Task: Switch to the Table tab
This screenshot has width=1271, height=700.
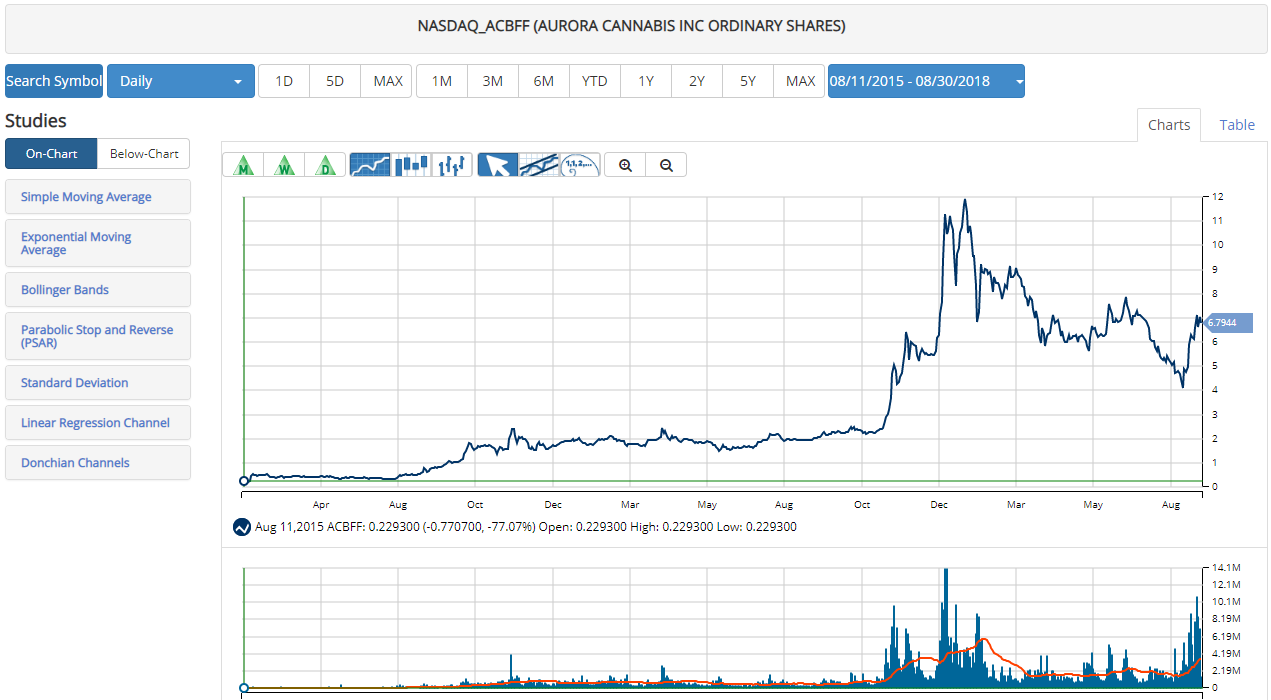Action: 1237,125
